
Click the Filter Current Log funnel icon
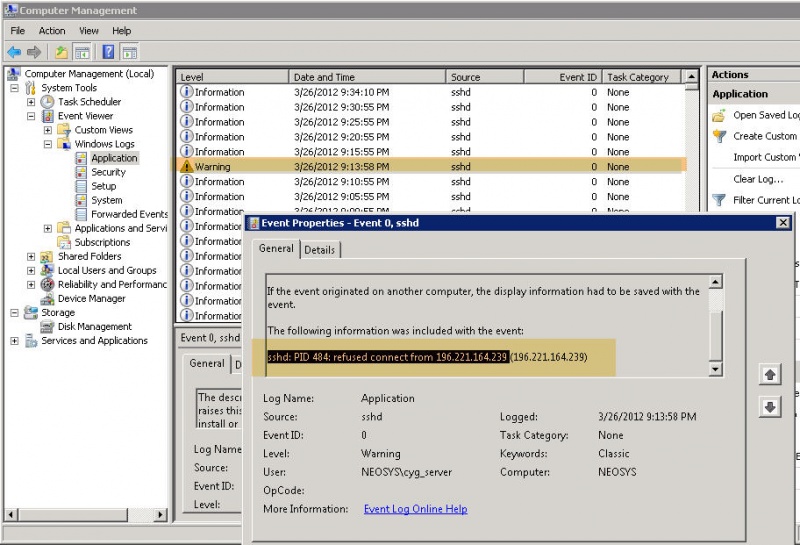[719, 200]
